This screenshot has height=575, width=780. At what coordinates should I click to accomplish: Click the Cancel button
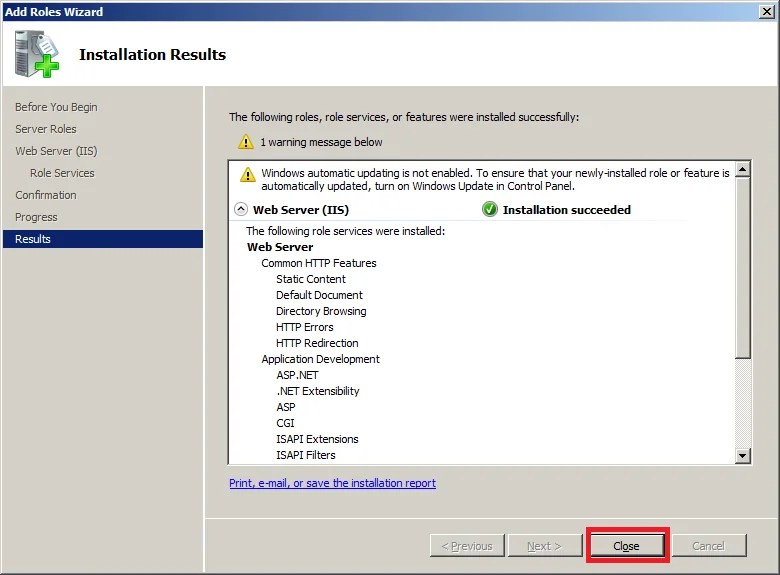[709, 546]
